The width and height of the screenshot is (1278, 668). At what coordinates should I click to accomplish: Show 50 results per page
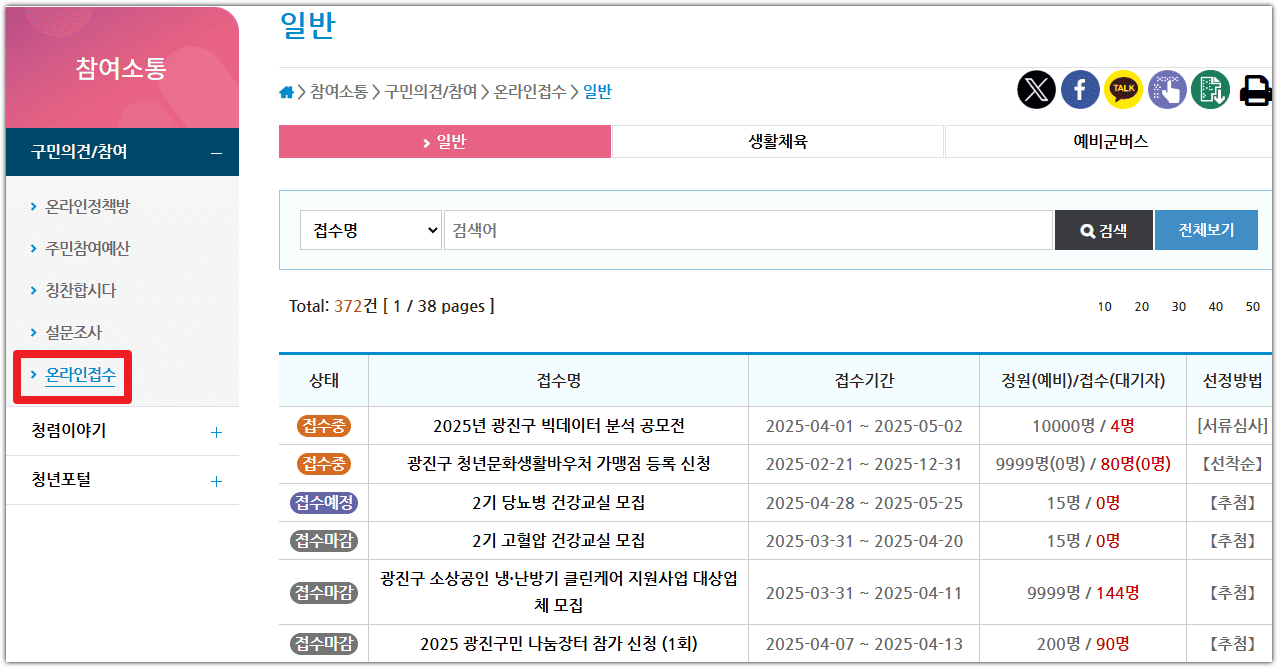pyautogui.click(x=1253, y=306)
